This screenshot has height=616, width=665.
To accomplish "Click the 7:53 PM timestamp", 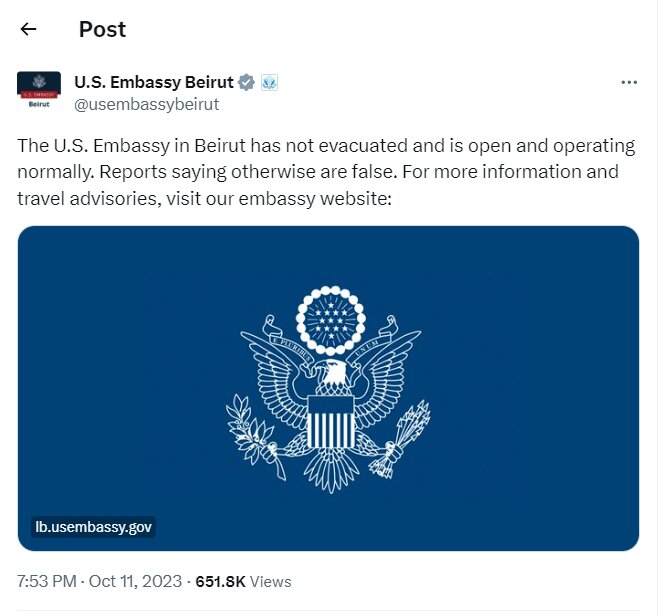I will point(48,581).
